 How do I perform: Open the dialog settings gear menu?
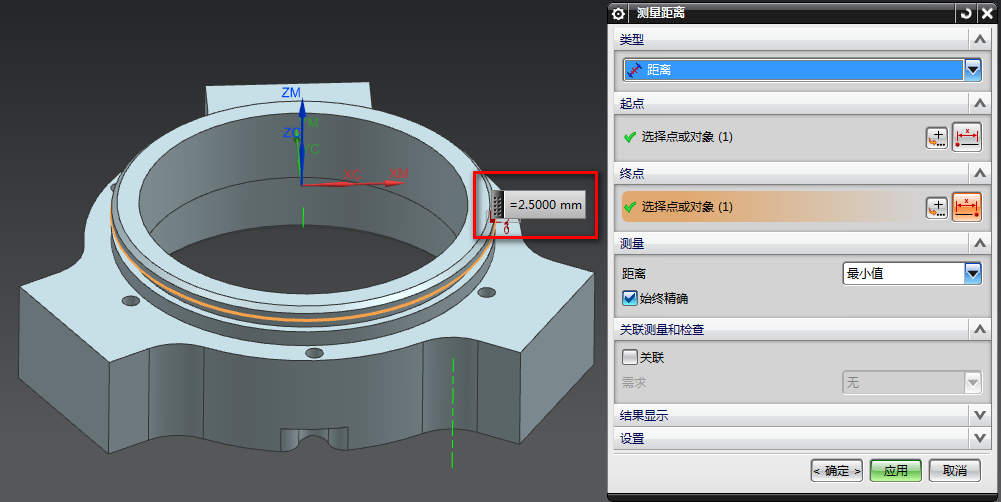(x=619, y=13)
